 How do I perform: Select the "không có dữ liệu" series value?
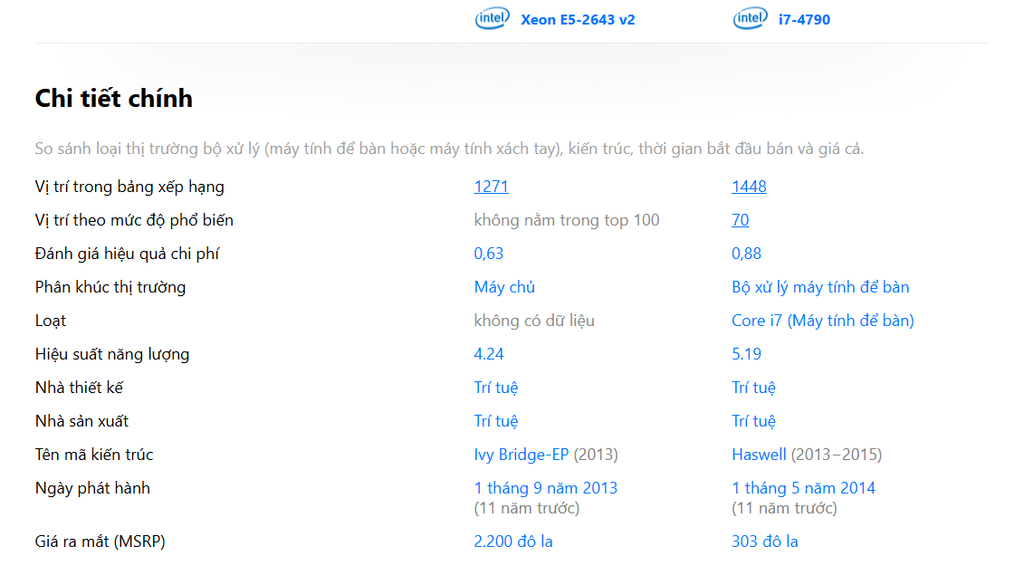534,321
